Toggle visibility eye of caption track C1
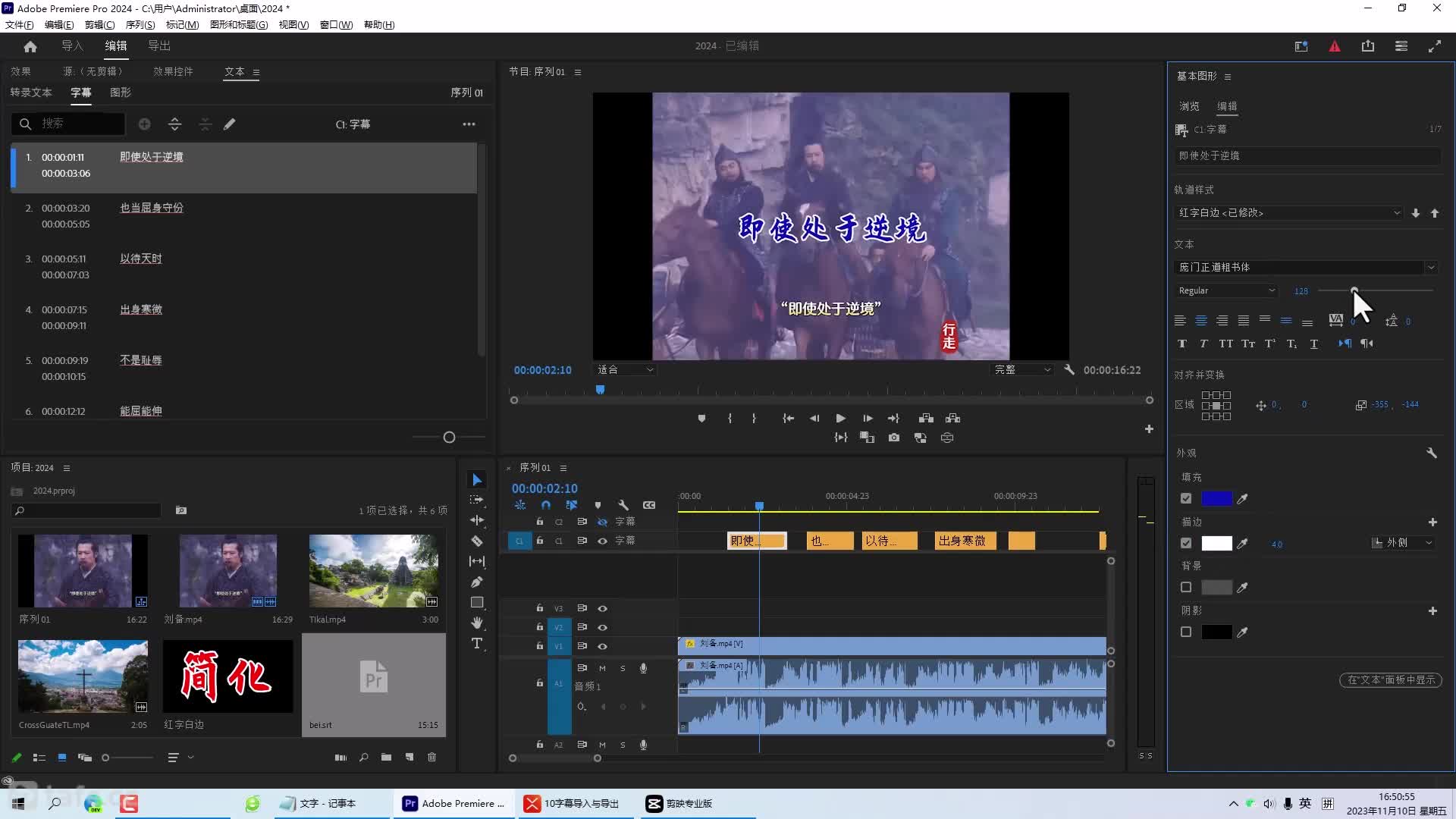The image size is (1456, 819). tap(602, 541)
